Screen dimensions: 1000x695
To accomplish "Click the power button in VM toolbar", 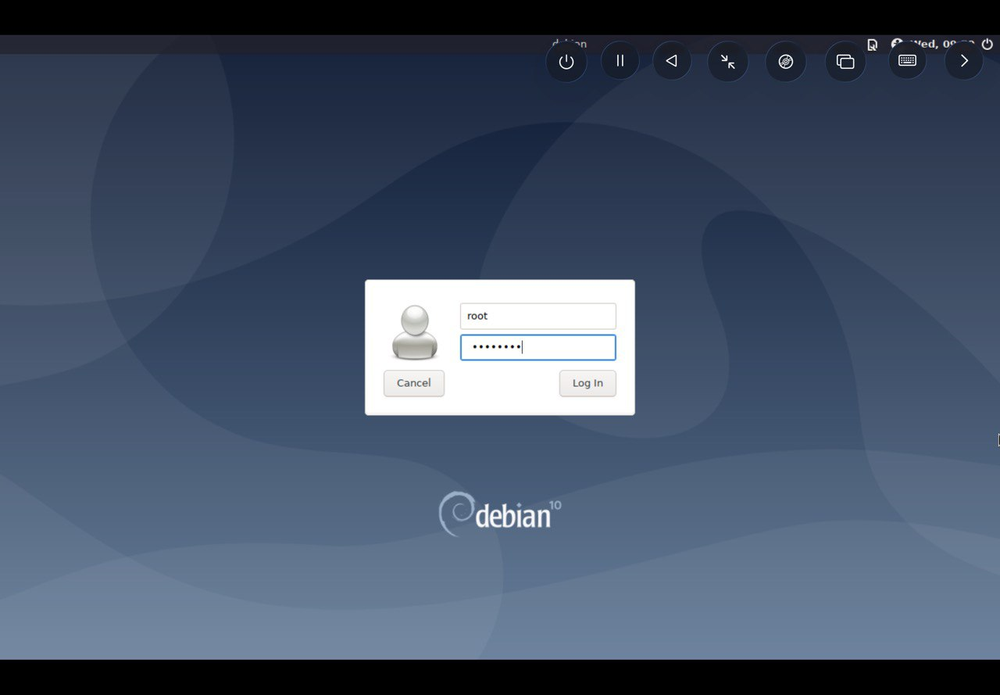I will 566,62.
